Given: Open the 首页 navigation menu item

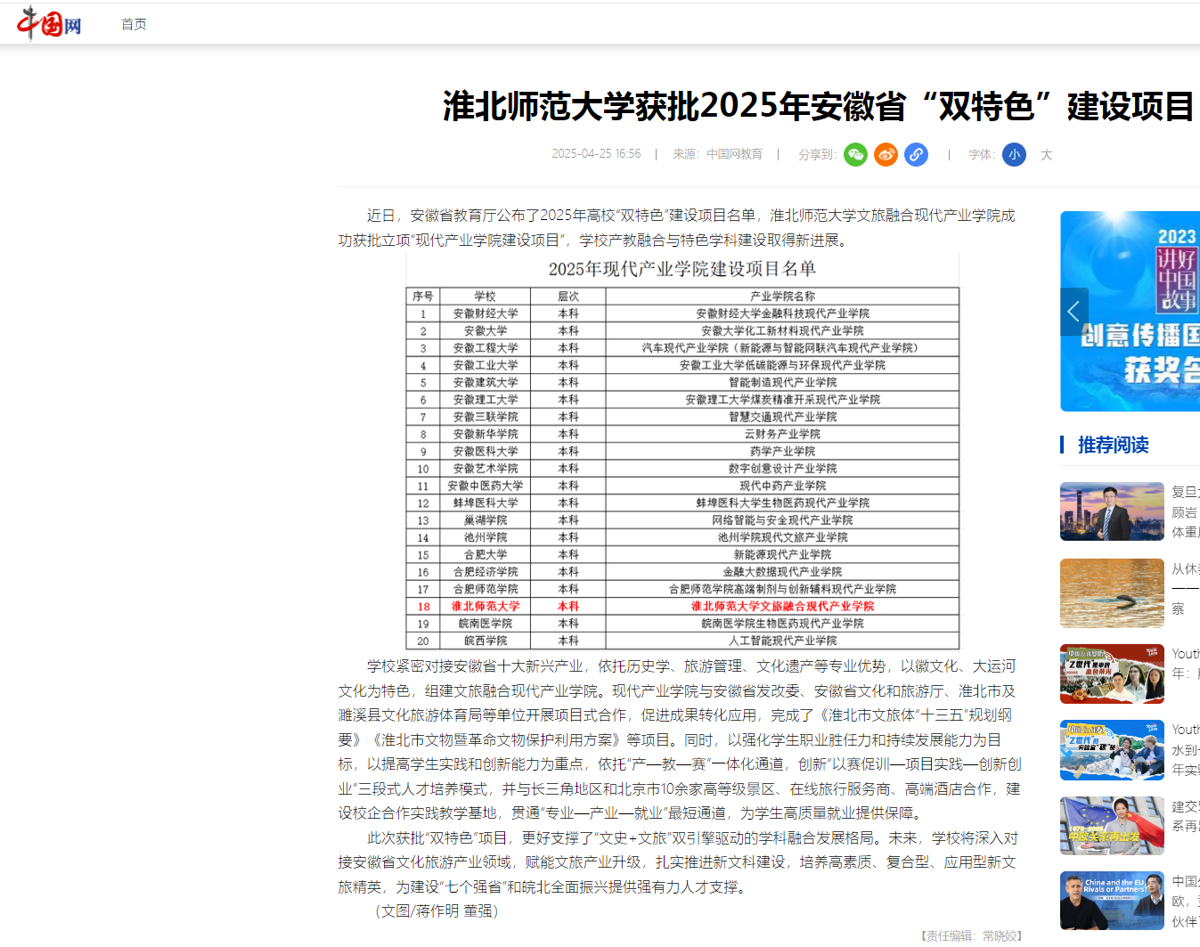Looking at the screenshot, I should tap(133, 23).
